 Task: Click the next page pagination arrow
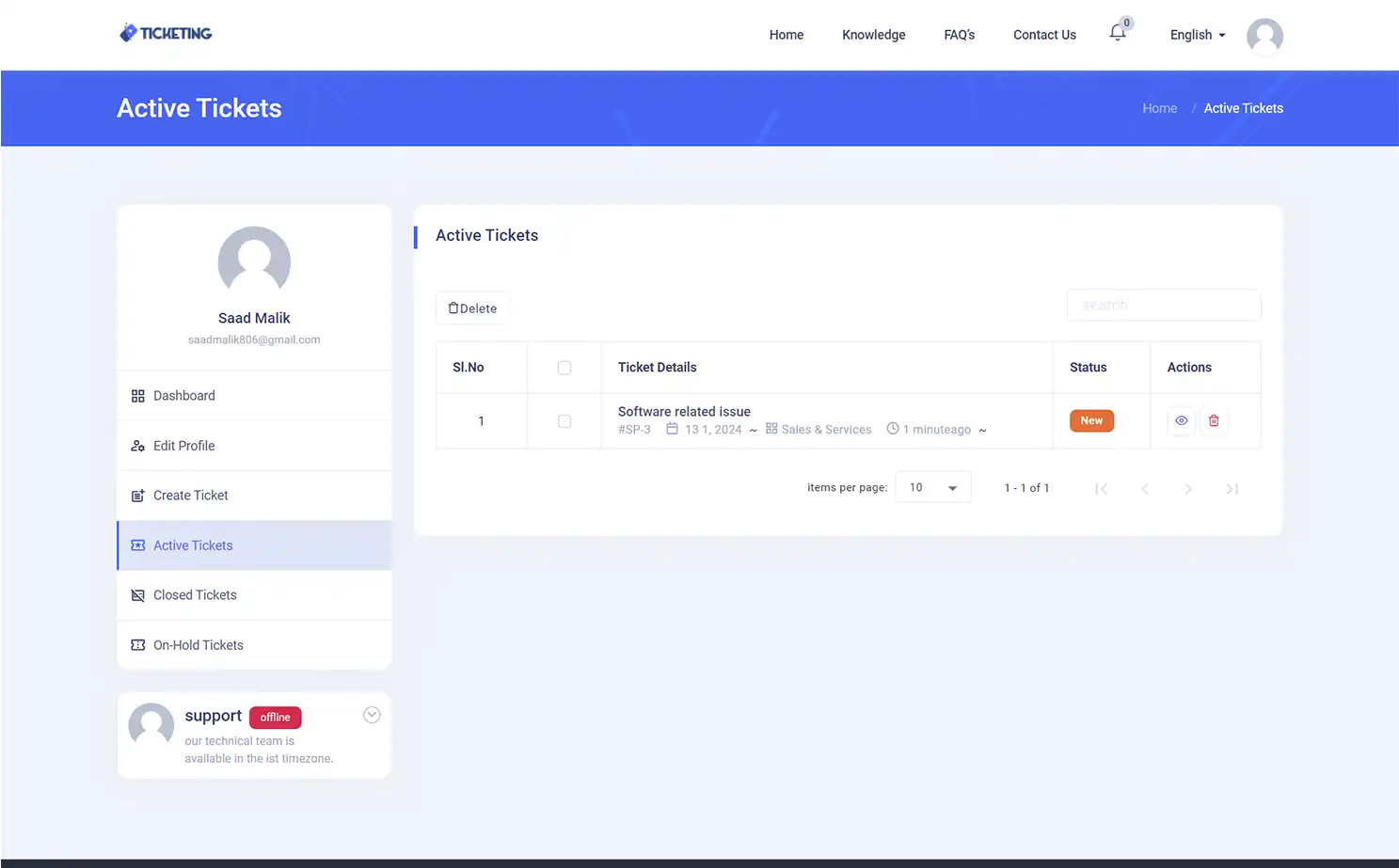(1188, 488)
